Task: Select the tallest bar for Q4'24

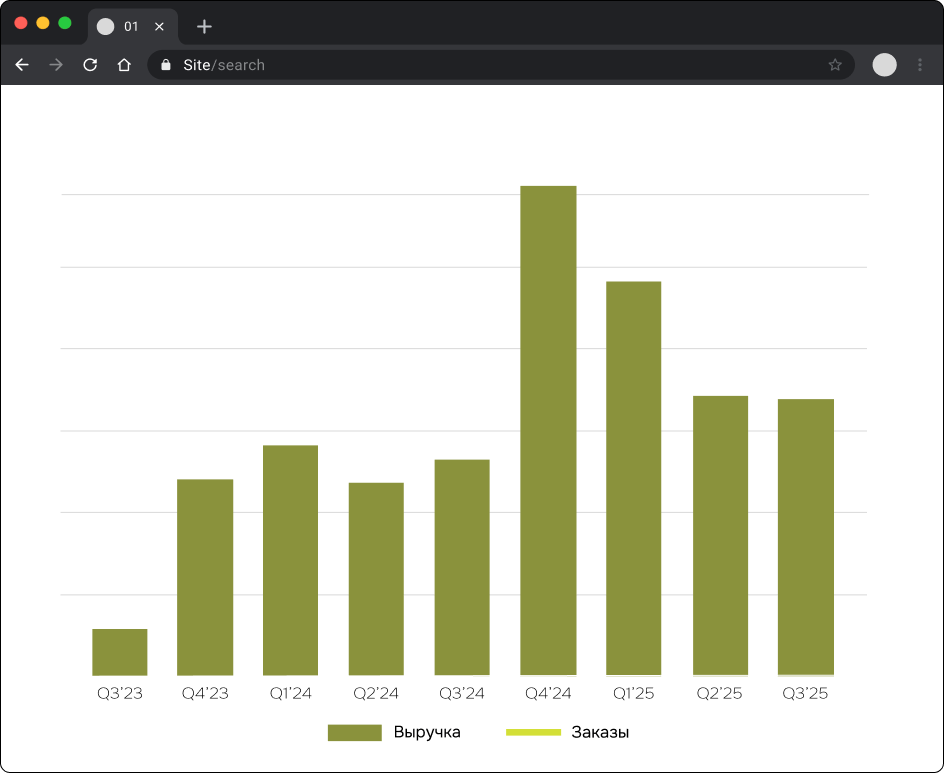Action: point(548,430)
